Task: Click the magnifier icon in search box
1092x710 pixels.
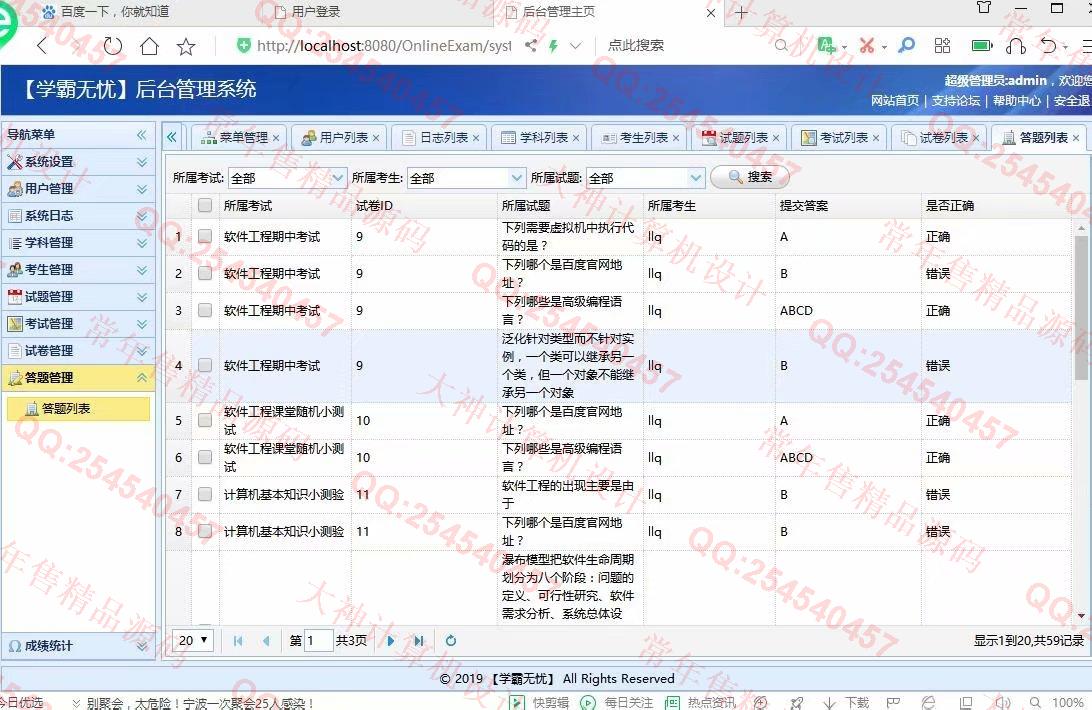Action: click(781, 45)
